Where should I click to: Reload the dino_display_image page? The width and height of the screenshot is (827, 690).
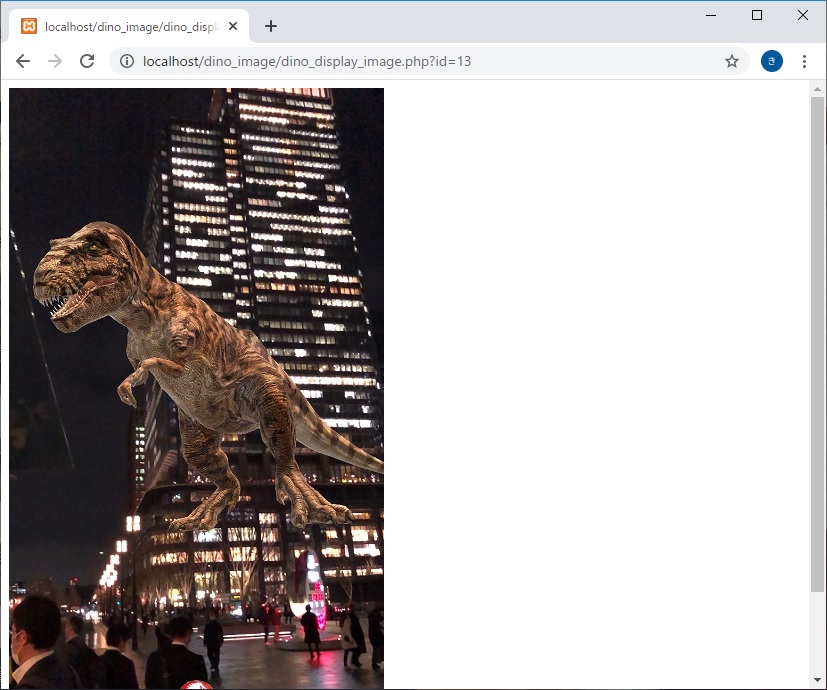click(87, 61)
